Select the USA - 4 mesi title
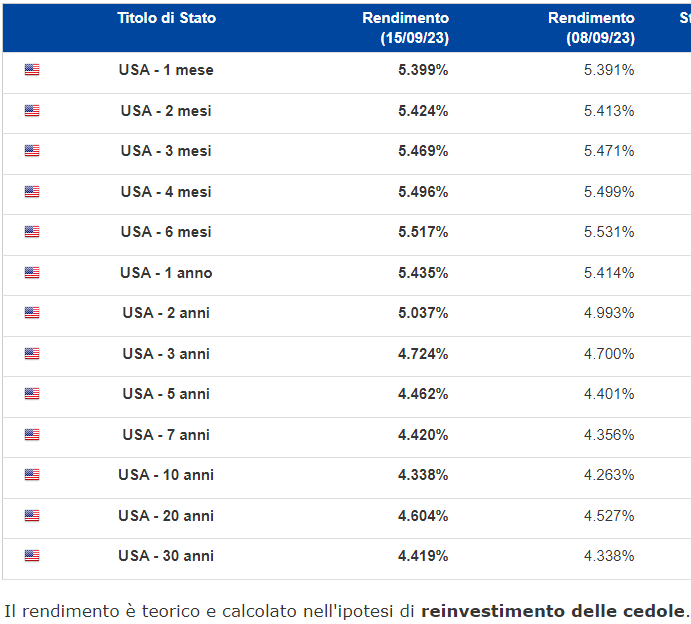Image resolution: width=691 pixels, height=624 pixels. (166, 192)
